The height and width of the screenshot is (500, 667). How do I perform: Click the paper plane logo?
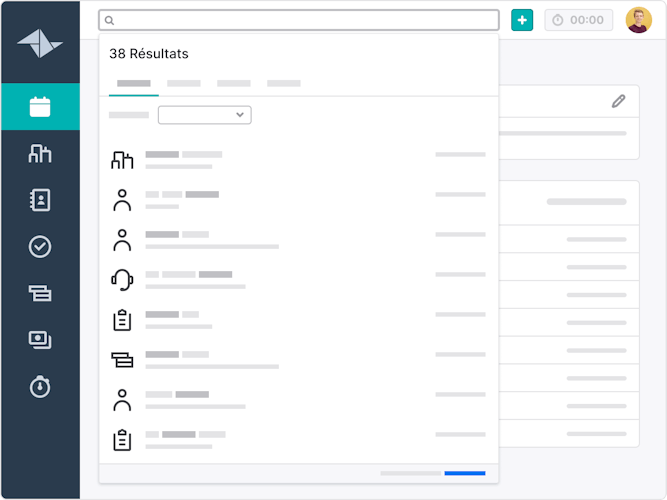(40, 42)
